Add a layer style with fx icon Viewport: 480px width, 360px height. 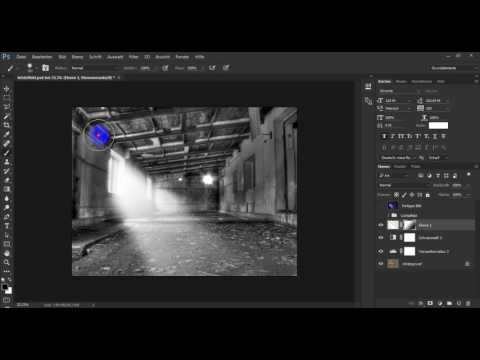[421, 303]
